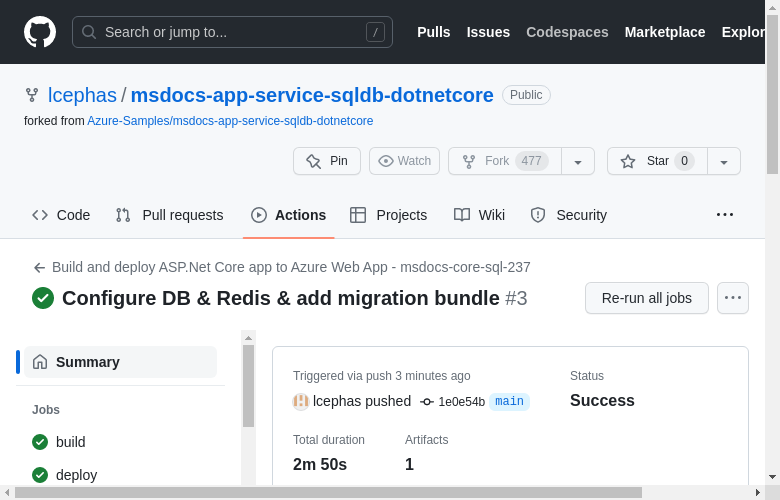Image resolution: width=780 pixels, height=500 pixels.
Task: Click the horizontal scrollbar at the bottom
Action: pos(328,492)
